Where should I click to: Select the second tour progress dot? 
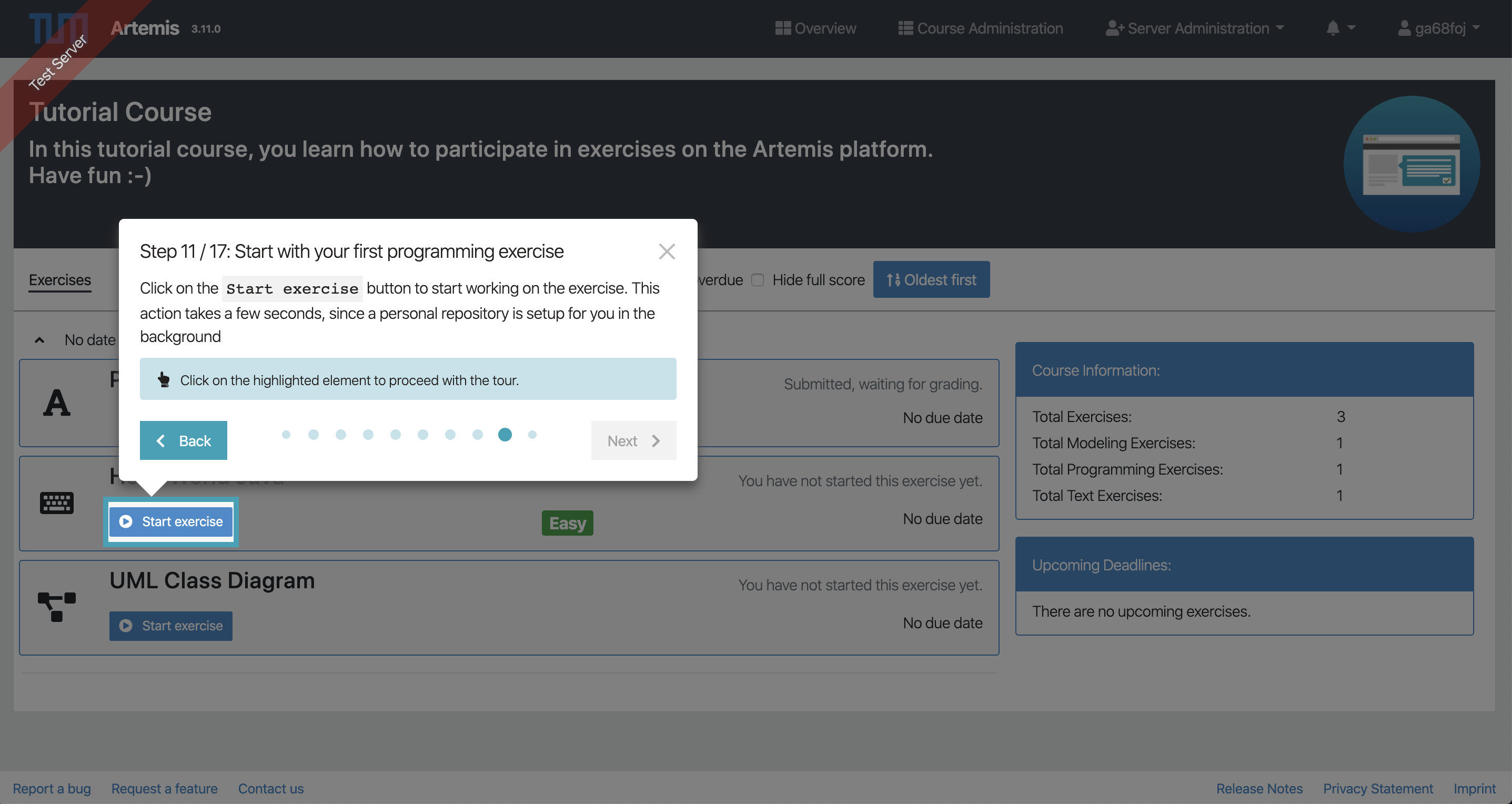(x=314, y=434)
